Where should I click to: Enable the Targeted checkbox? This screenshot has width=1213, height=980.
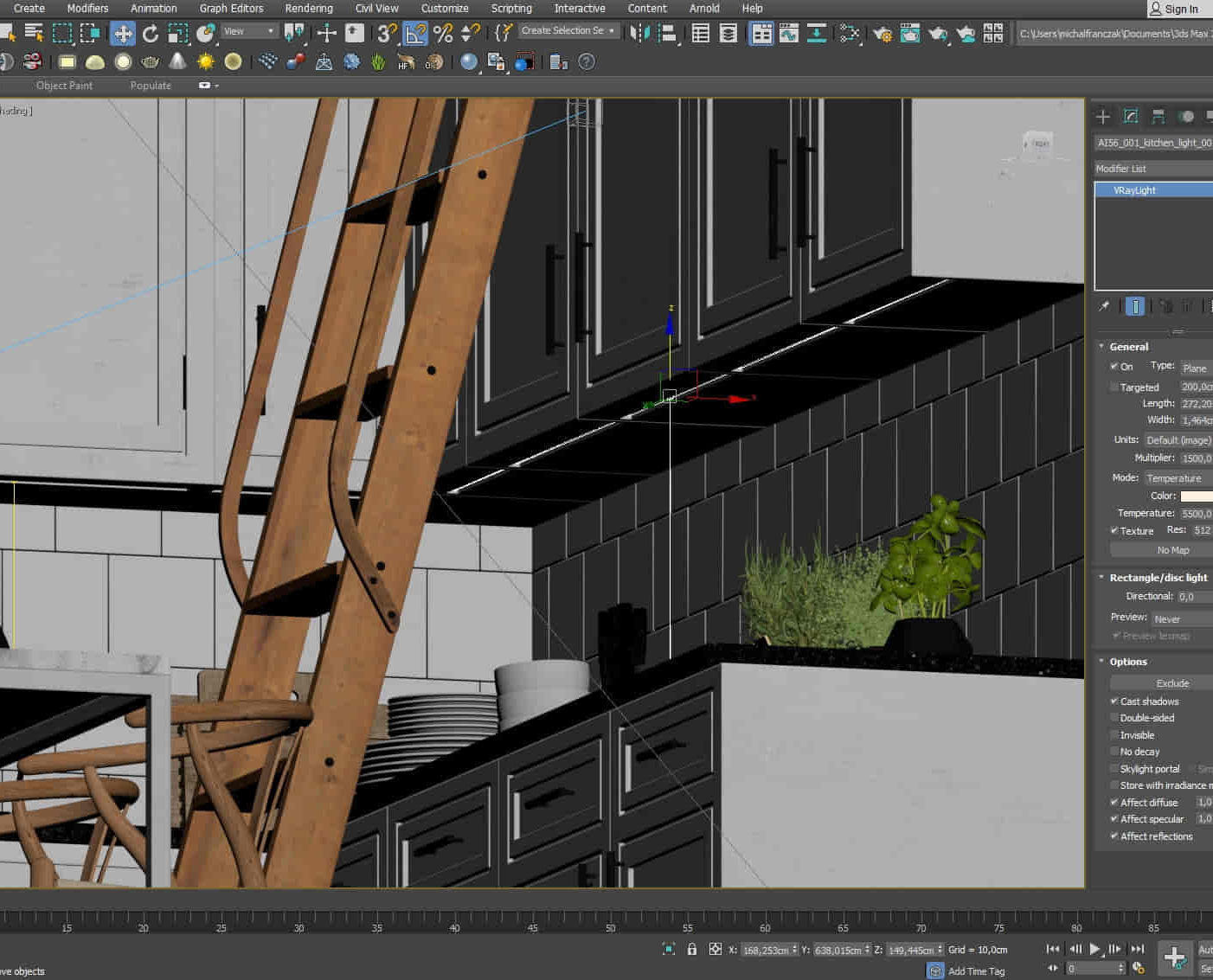pyautogui.click(x=1114, y=387)
